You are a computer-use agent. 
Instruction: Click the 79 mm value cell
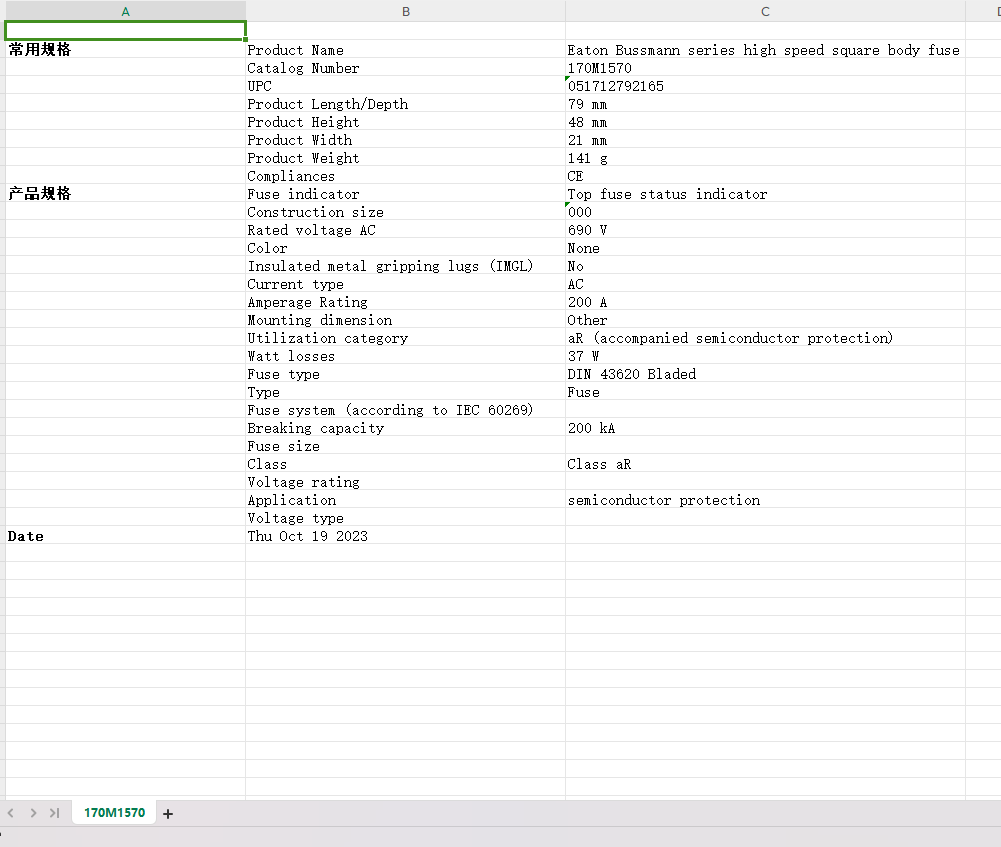click(765, 104)
